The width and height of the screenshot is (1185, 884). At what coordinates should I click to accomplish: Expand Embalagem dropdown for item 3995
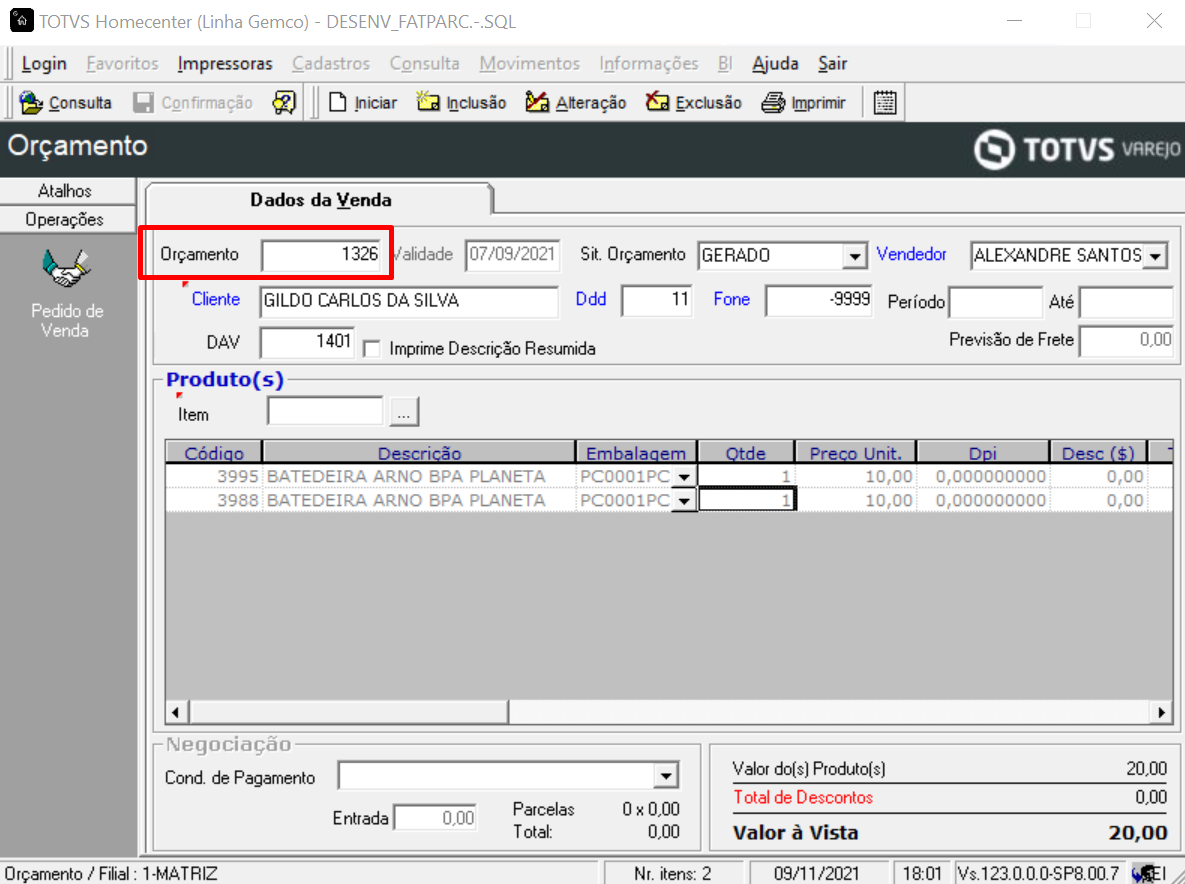pyautogui.click(x=684, y=477)
